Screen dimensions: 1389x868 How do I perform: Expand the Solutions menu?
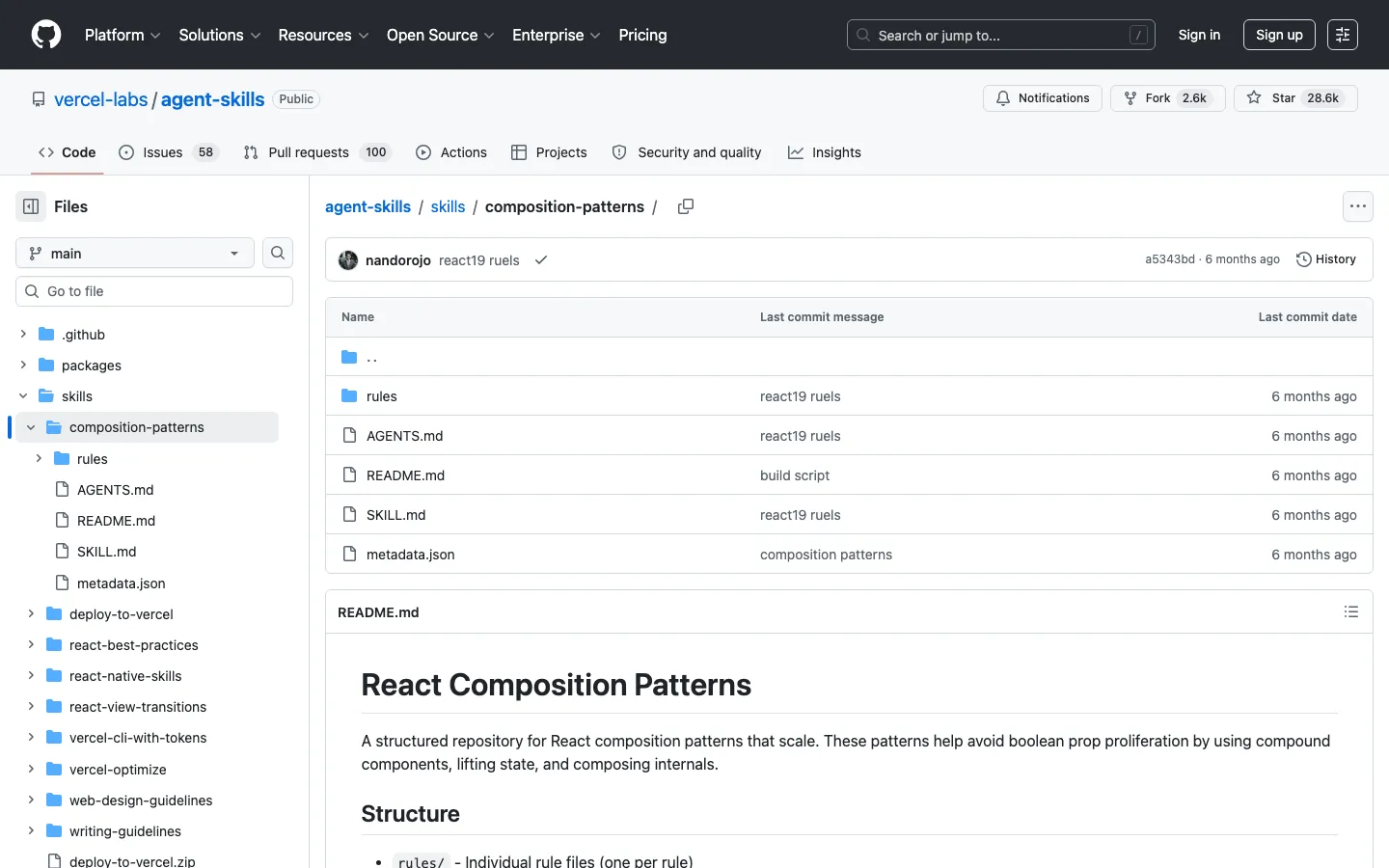[x=220, y=35]
